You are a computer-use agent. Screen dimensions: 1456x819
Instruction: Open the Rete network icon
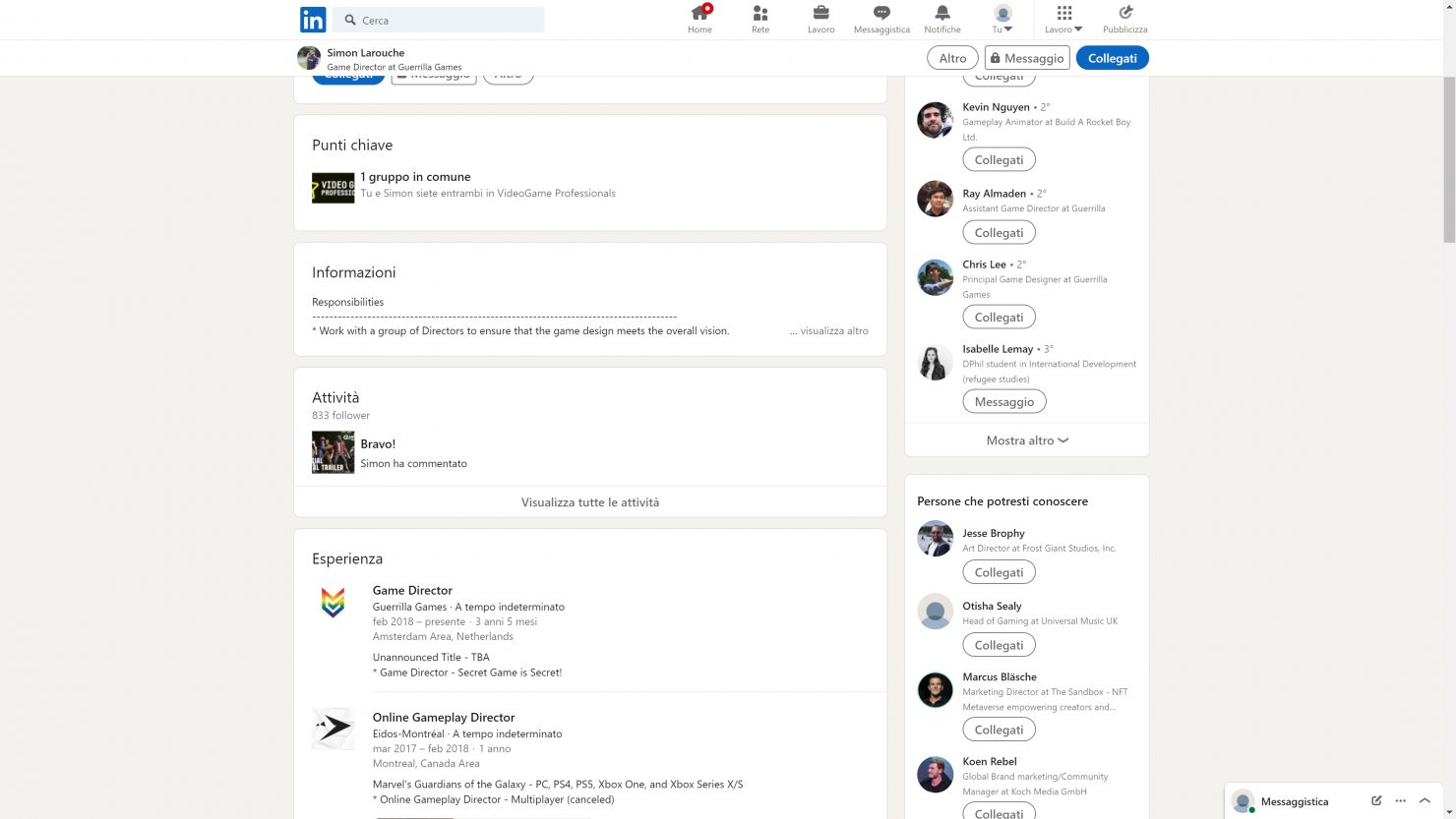pos(759,18)
